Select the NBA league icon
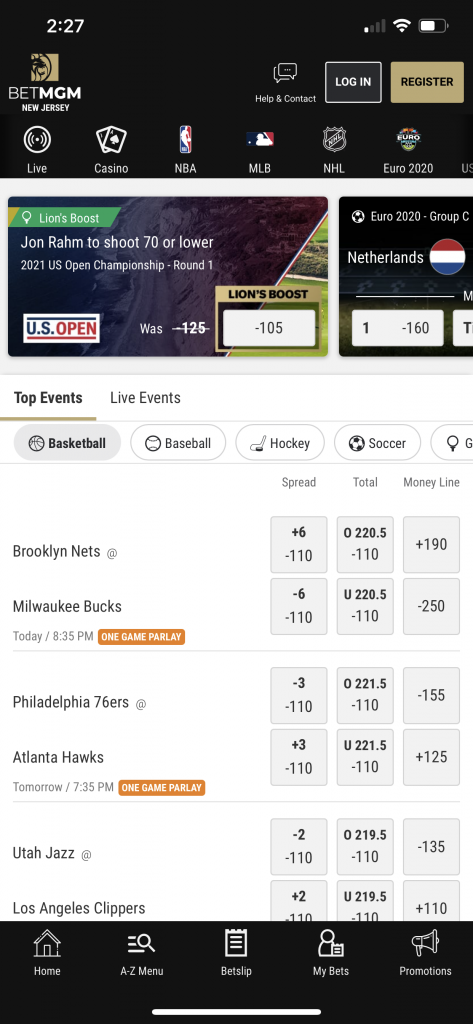Viewport: 473px width, 1024px height. 186,140
